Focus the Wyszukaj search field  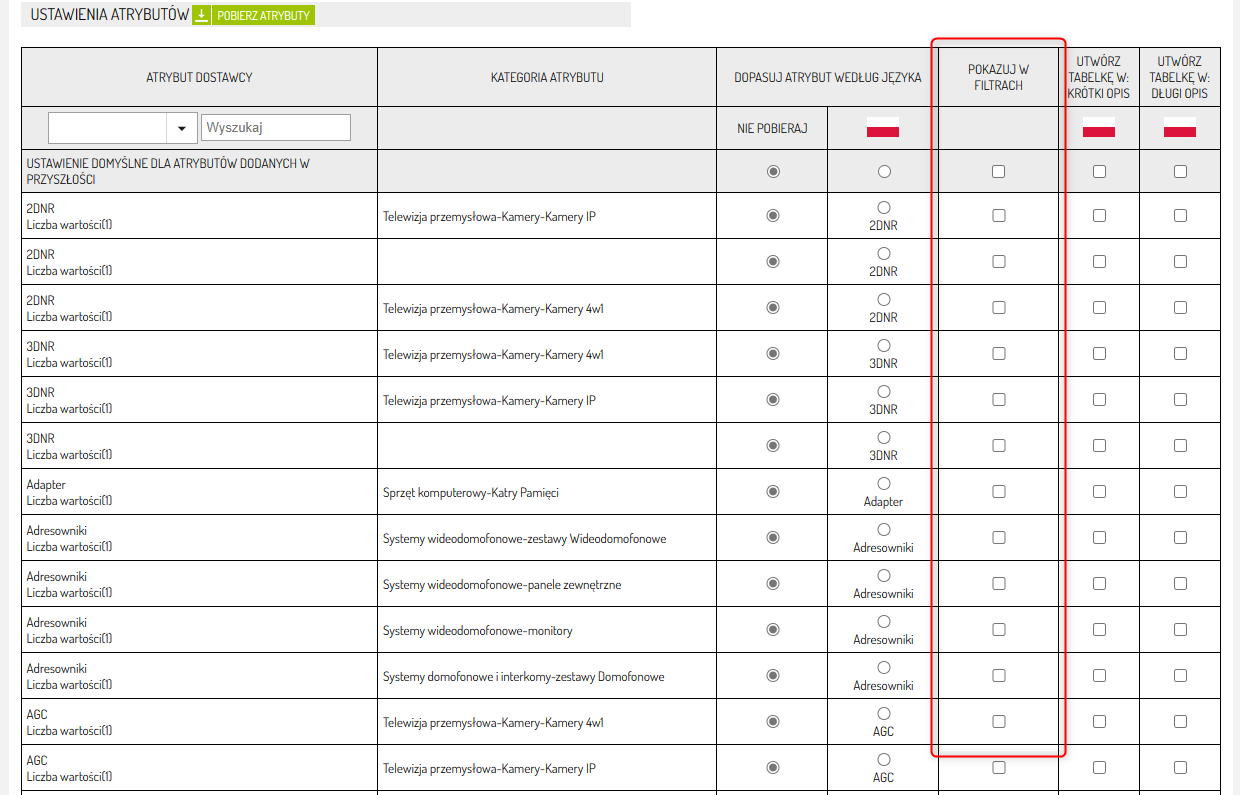(276, 128)
